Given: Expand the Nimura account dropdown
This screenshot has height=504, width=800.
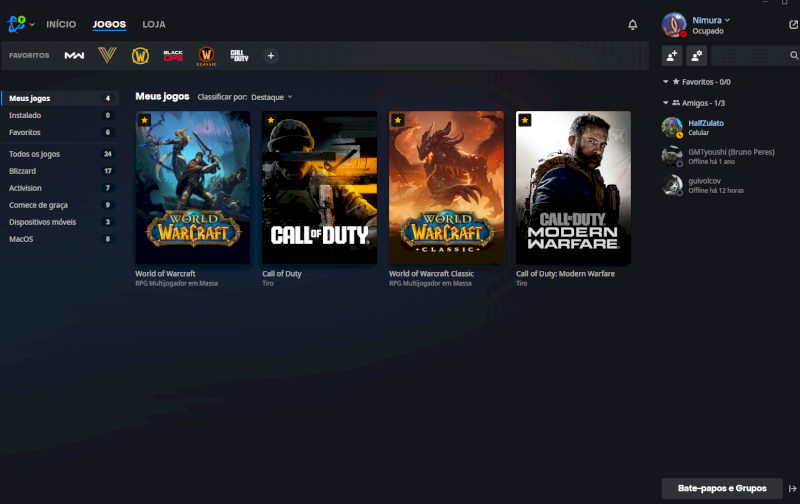Looking at the screenshot, I should point(727,20).
